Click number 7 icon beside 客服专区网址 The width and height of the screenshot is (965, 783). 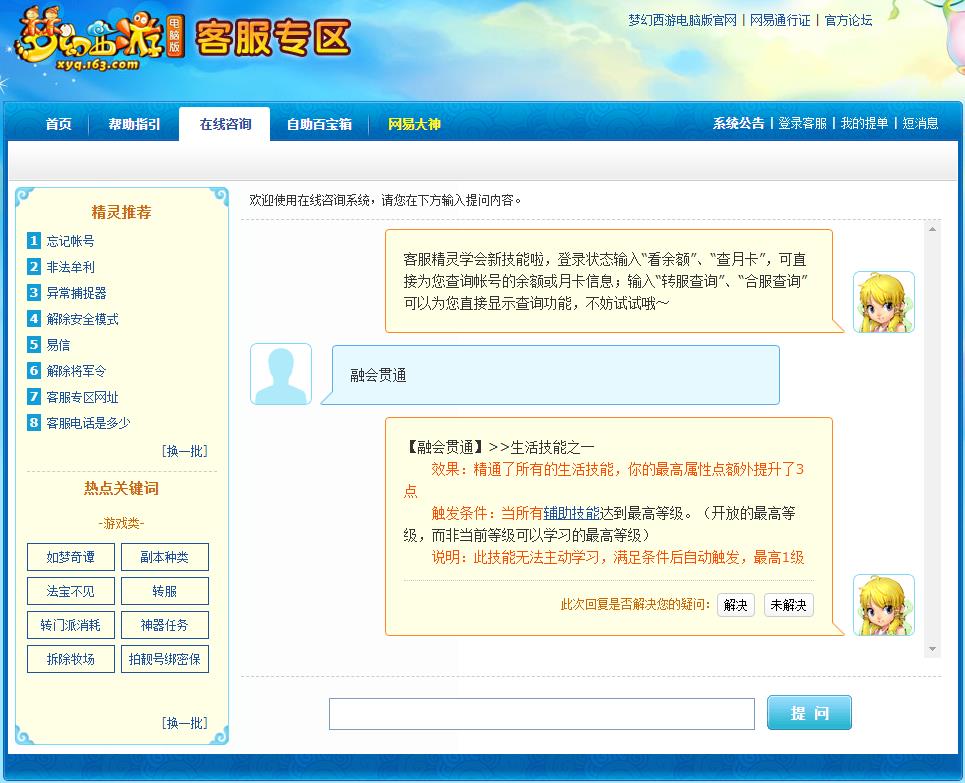[x=34, y=396]
